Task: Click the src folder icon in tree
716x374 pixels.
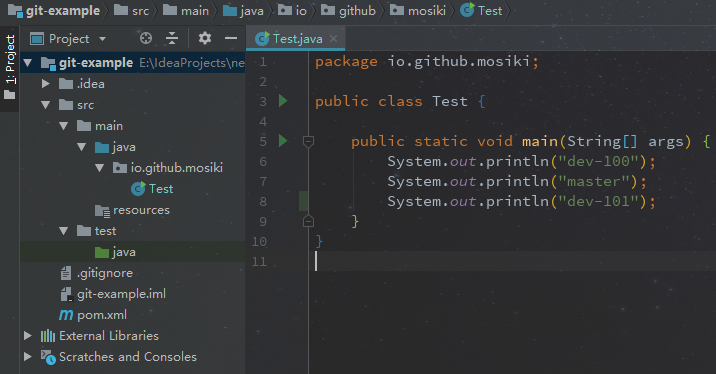Action: click(x=66, y=105)
